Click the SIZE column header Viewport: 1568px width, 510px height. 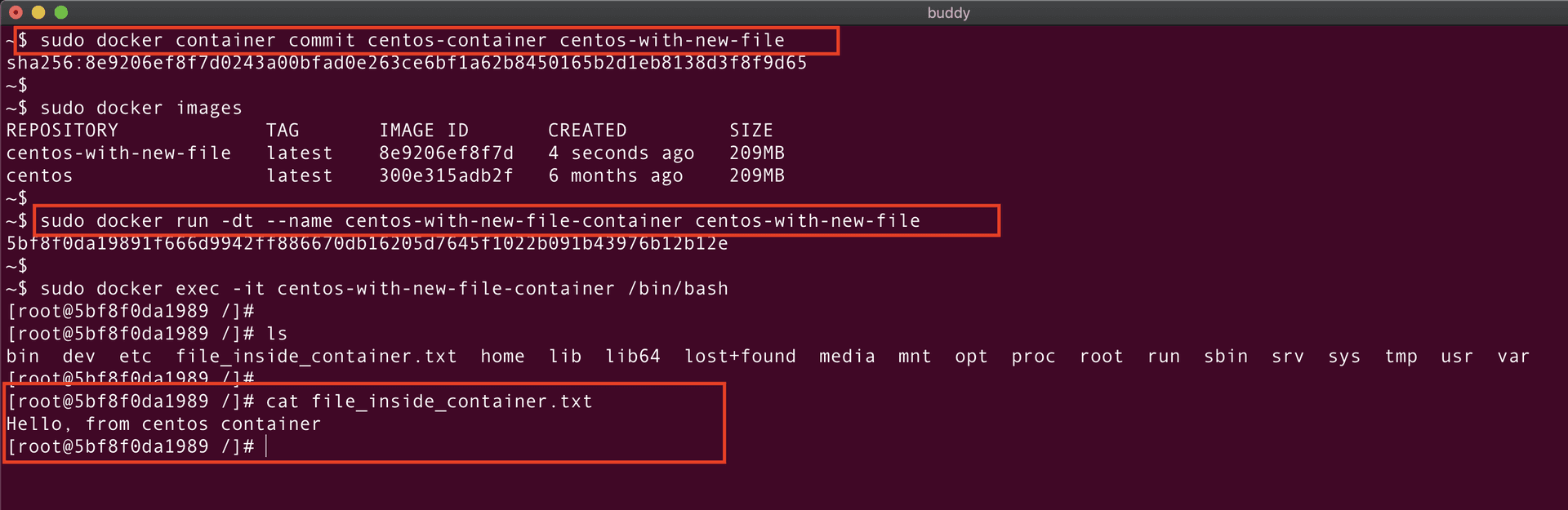pyautogui.click(x=751, y=131)
